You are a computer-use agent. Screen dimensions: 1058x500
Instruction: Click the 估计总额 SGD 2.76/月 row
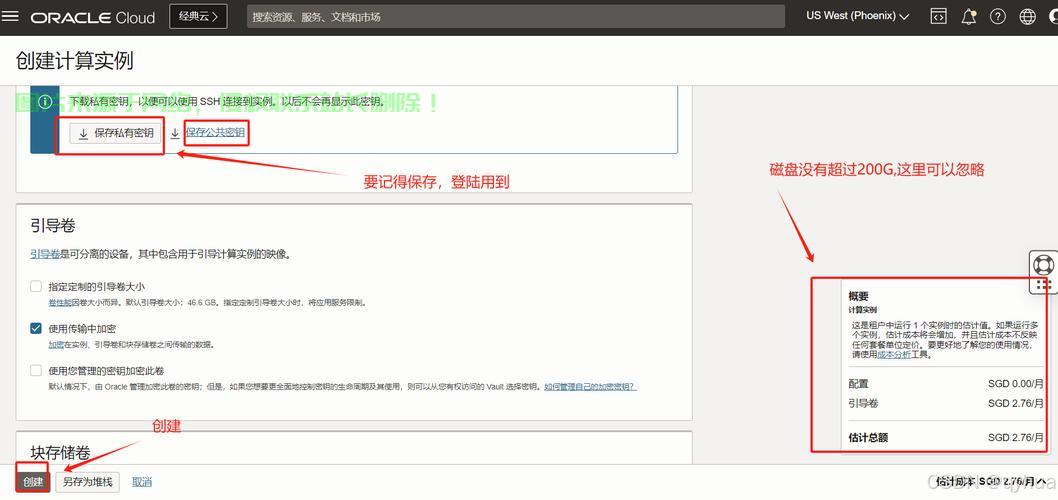(945, 438)
